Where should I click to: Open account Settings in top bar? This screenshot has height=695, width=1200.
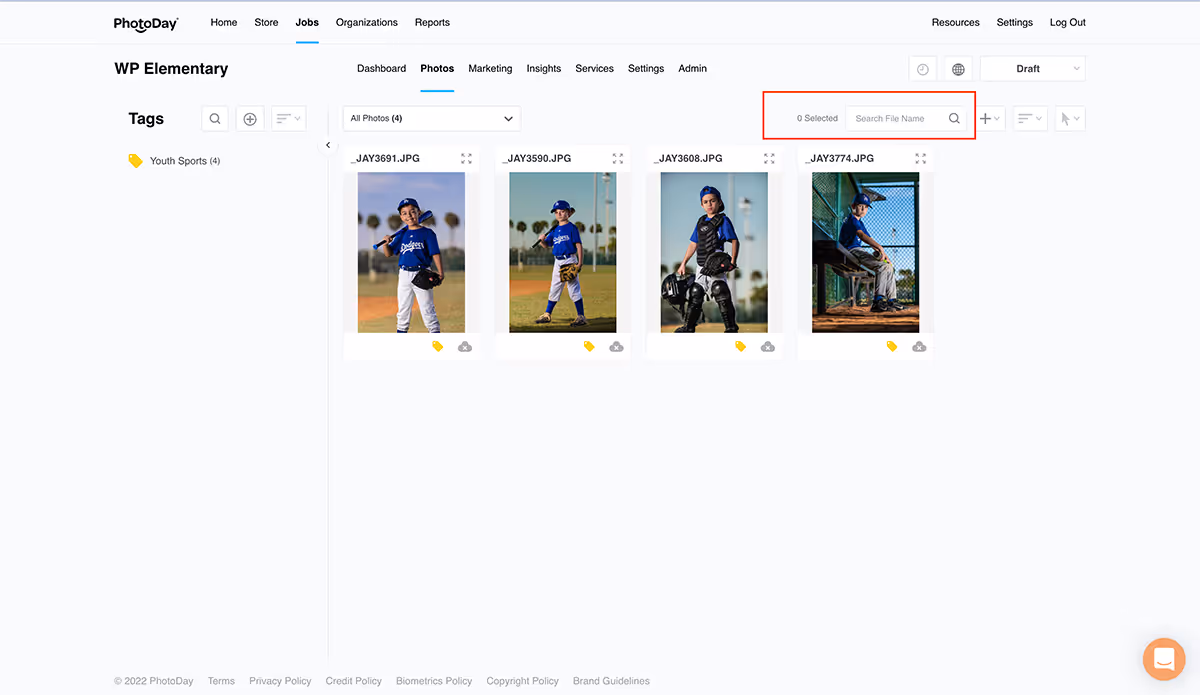pos(1015,22)
